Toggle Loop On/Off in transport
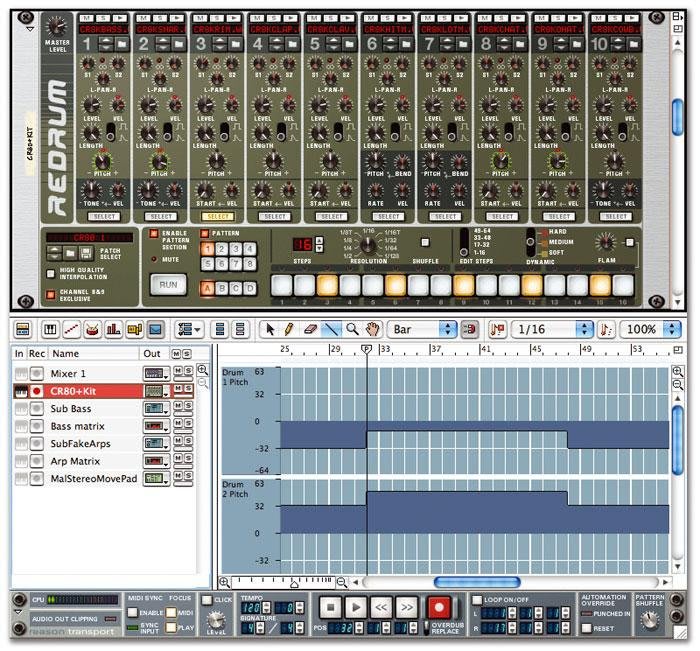 coord(478,597)
